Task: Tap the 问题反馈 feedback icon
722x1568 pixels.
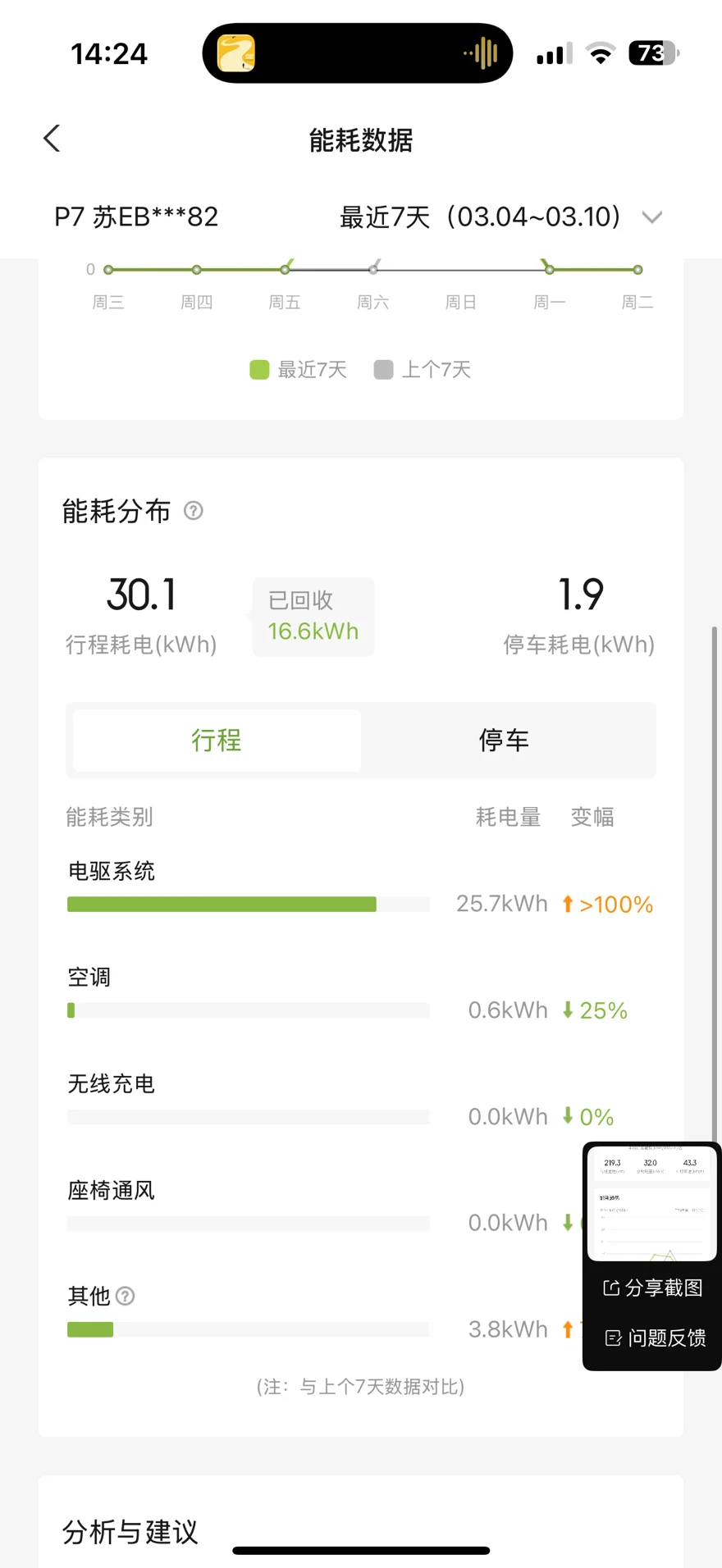Action: 613,1338
